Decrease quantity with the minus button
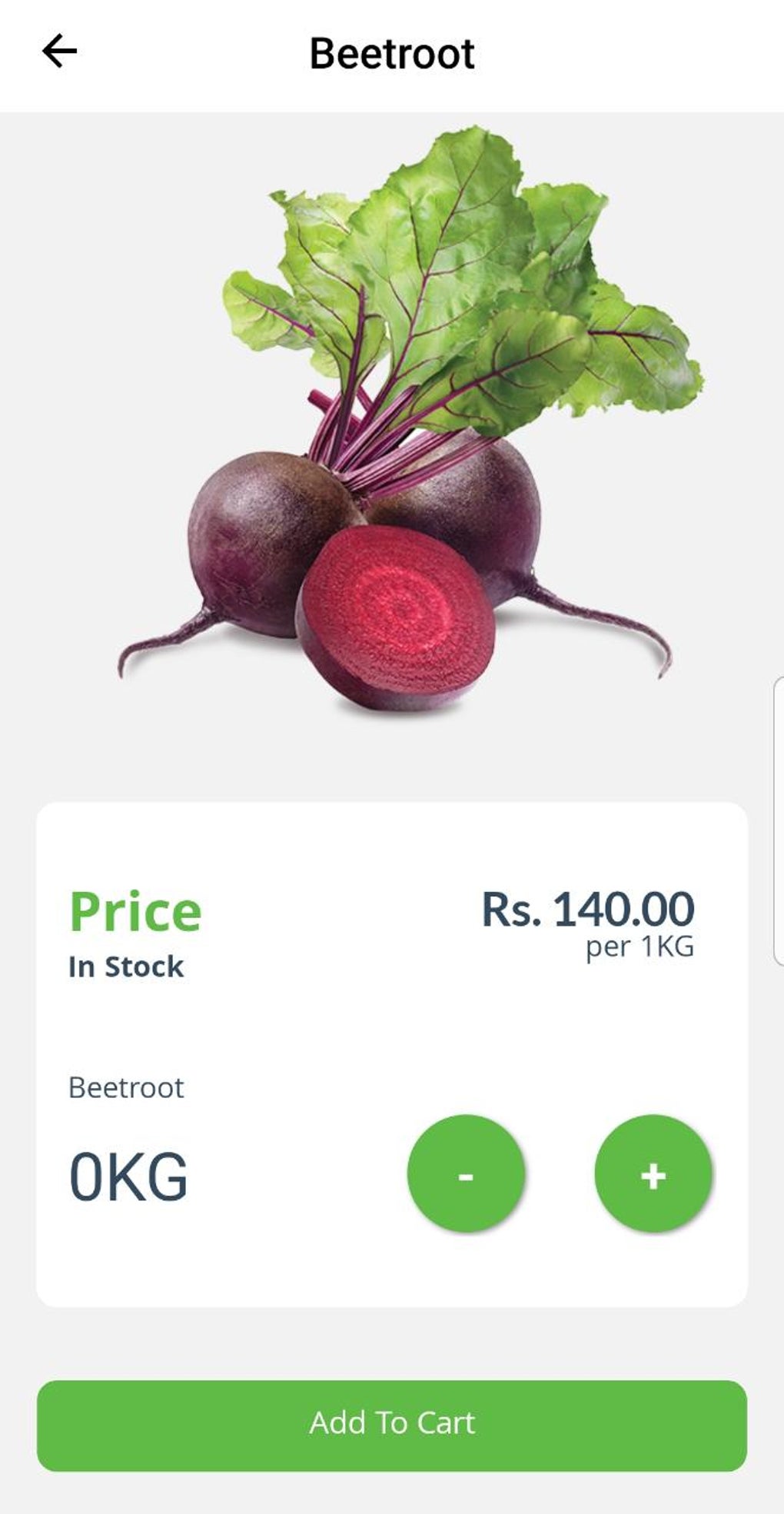This screenshot has height=1514, width=784. [466, 1174]
